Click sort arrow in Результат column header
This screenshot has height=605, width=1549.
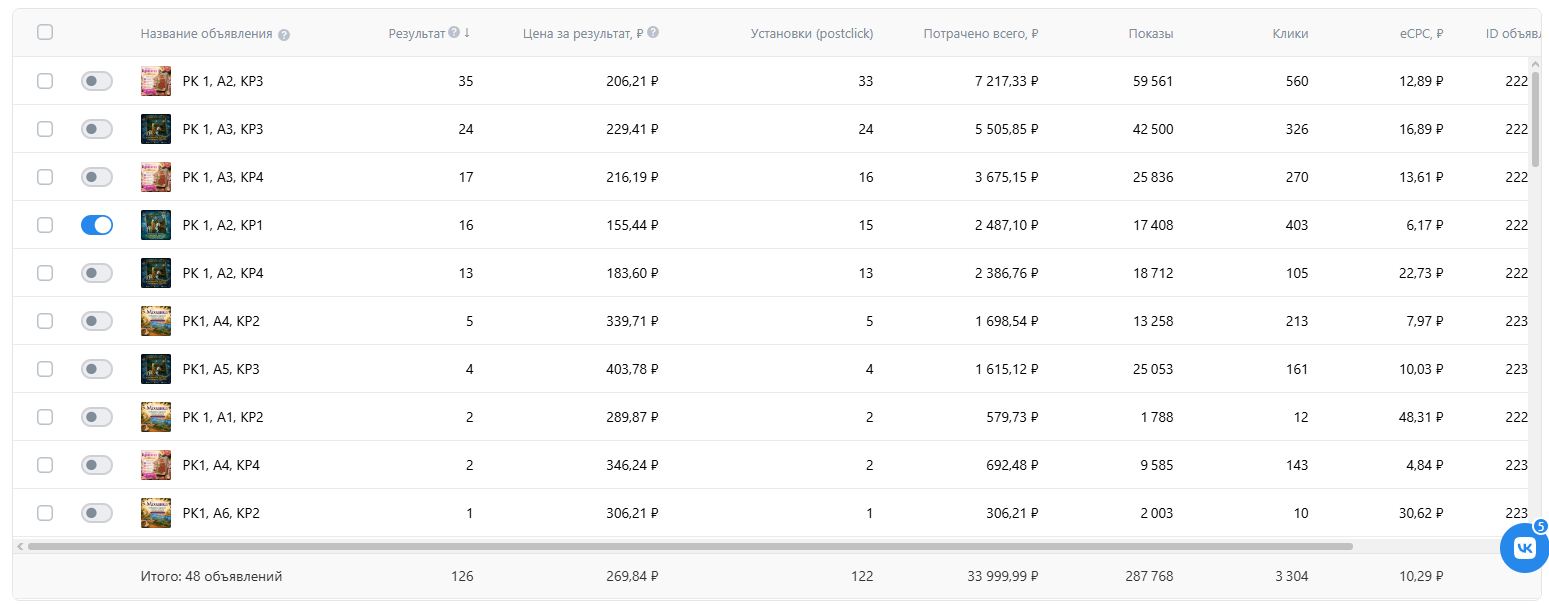467,32
